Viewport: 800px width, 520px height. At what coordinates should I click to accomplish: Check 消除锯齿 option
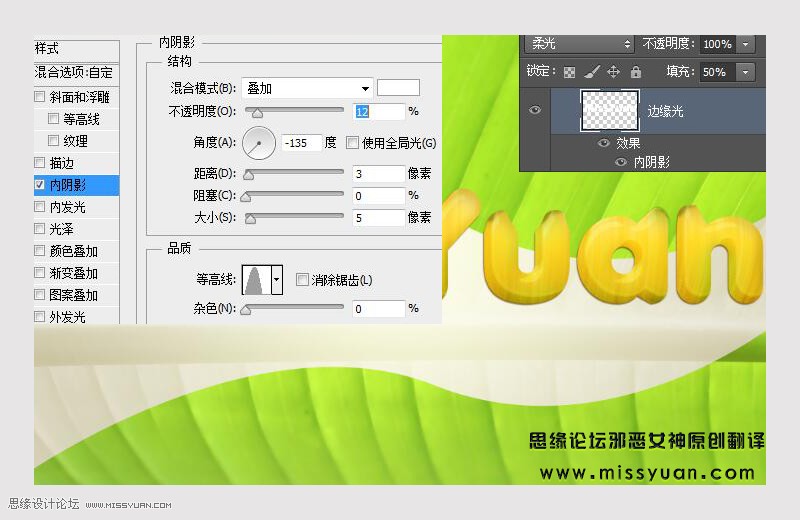pos(302,279)
